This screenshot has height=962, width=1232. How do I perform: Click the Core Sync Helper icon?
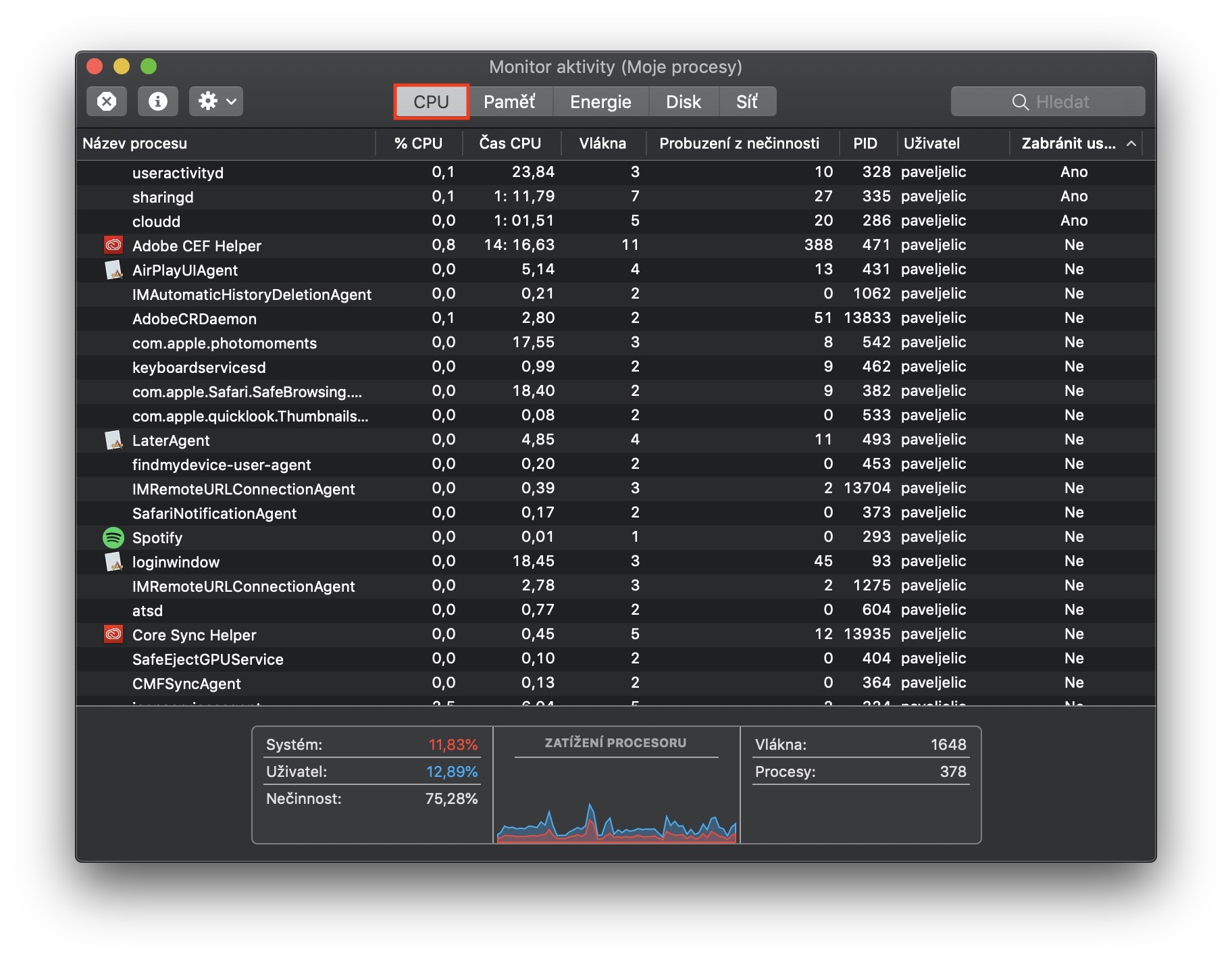113,634
